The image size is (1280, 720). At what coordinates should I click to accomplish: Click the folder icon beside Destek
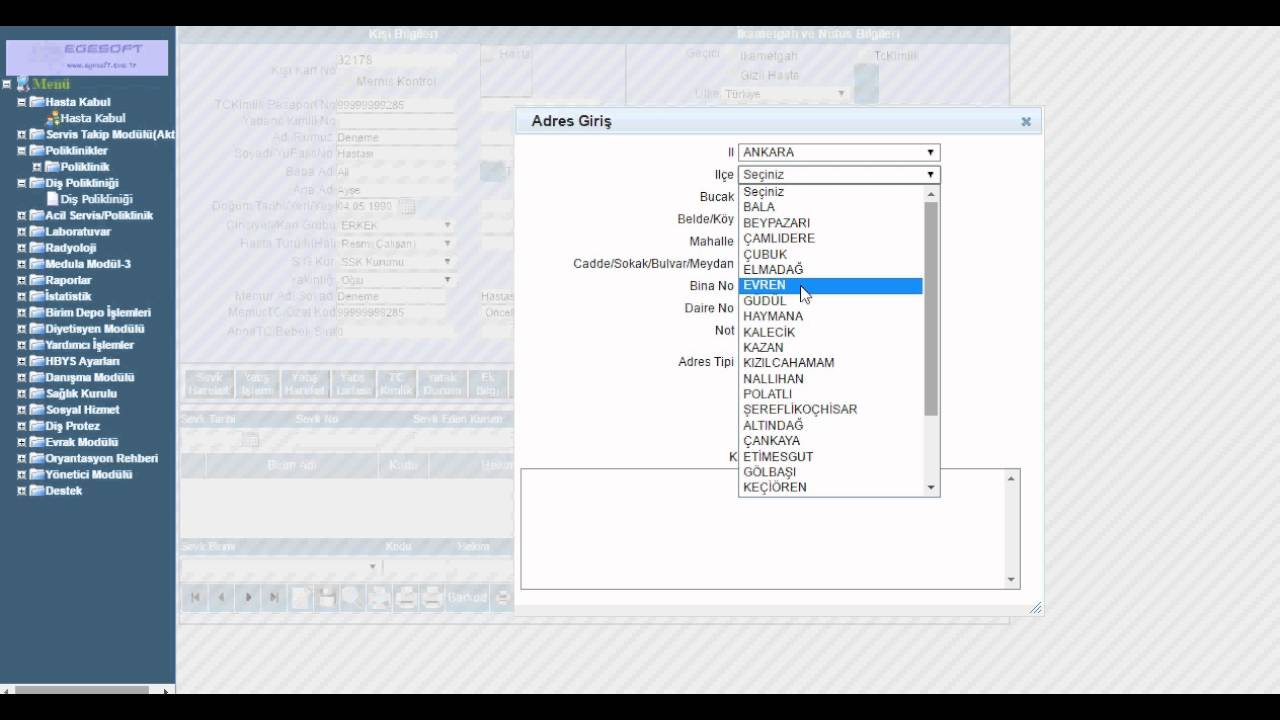[37, 491]
